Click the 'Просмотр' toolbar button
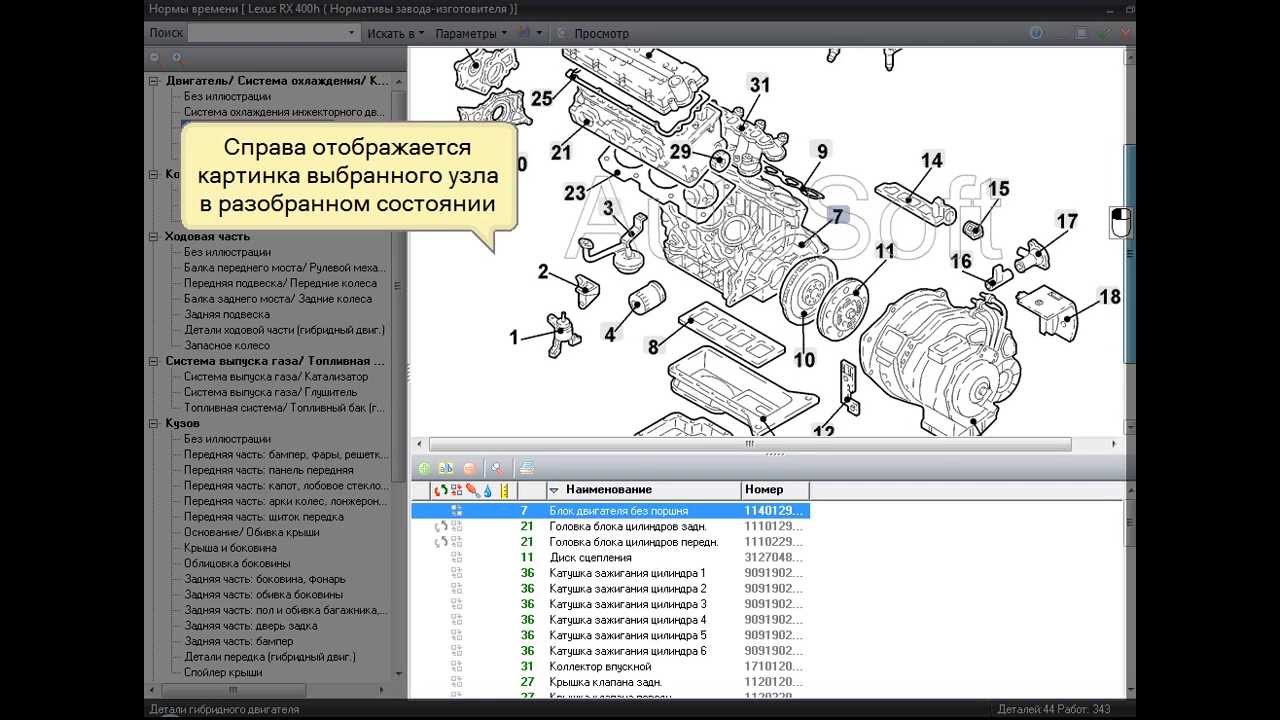 point(593,33)
